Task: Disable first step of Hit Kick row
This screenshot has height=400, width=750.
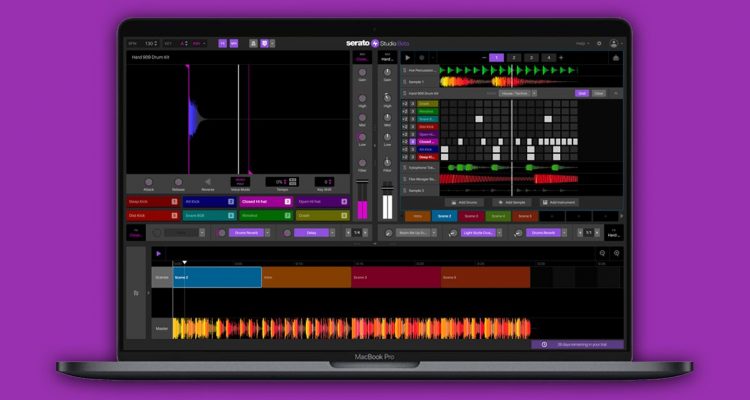Action: pos(444,149)
